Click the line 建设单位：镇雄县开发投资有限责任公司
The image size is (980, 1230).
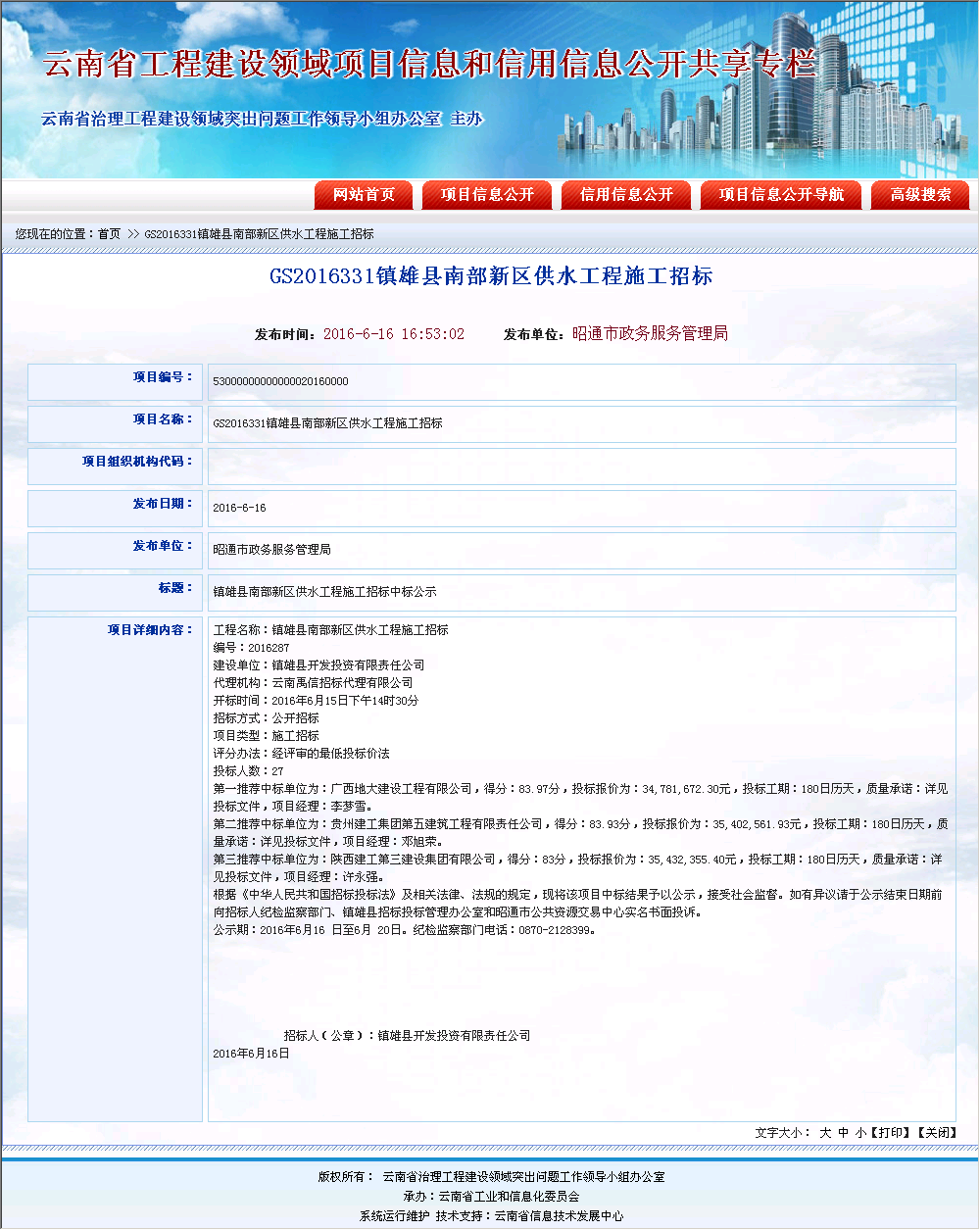(318, 665)
